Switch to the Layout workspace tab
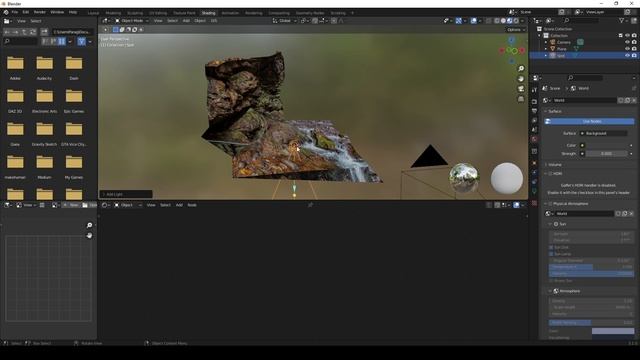The width and height of the screenshot is (640, 360). click(93, 13)
